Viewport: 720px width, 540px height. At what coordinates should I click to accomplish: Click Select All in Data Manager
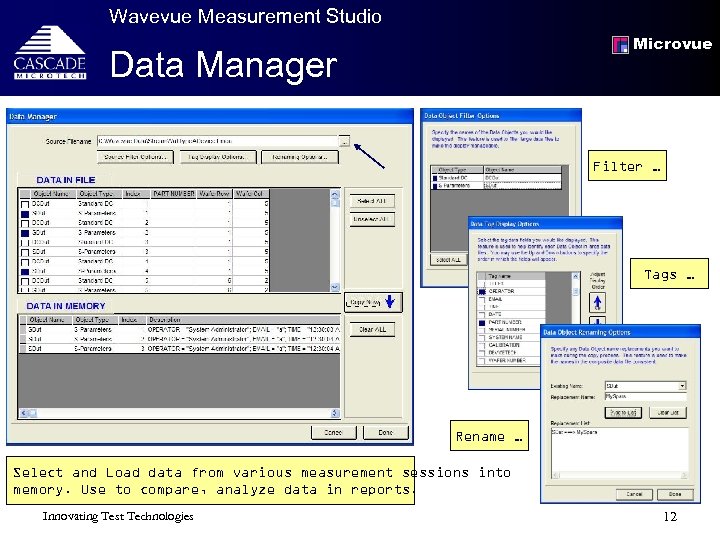coord(372,201)
